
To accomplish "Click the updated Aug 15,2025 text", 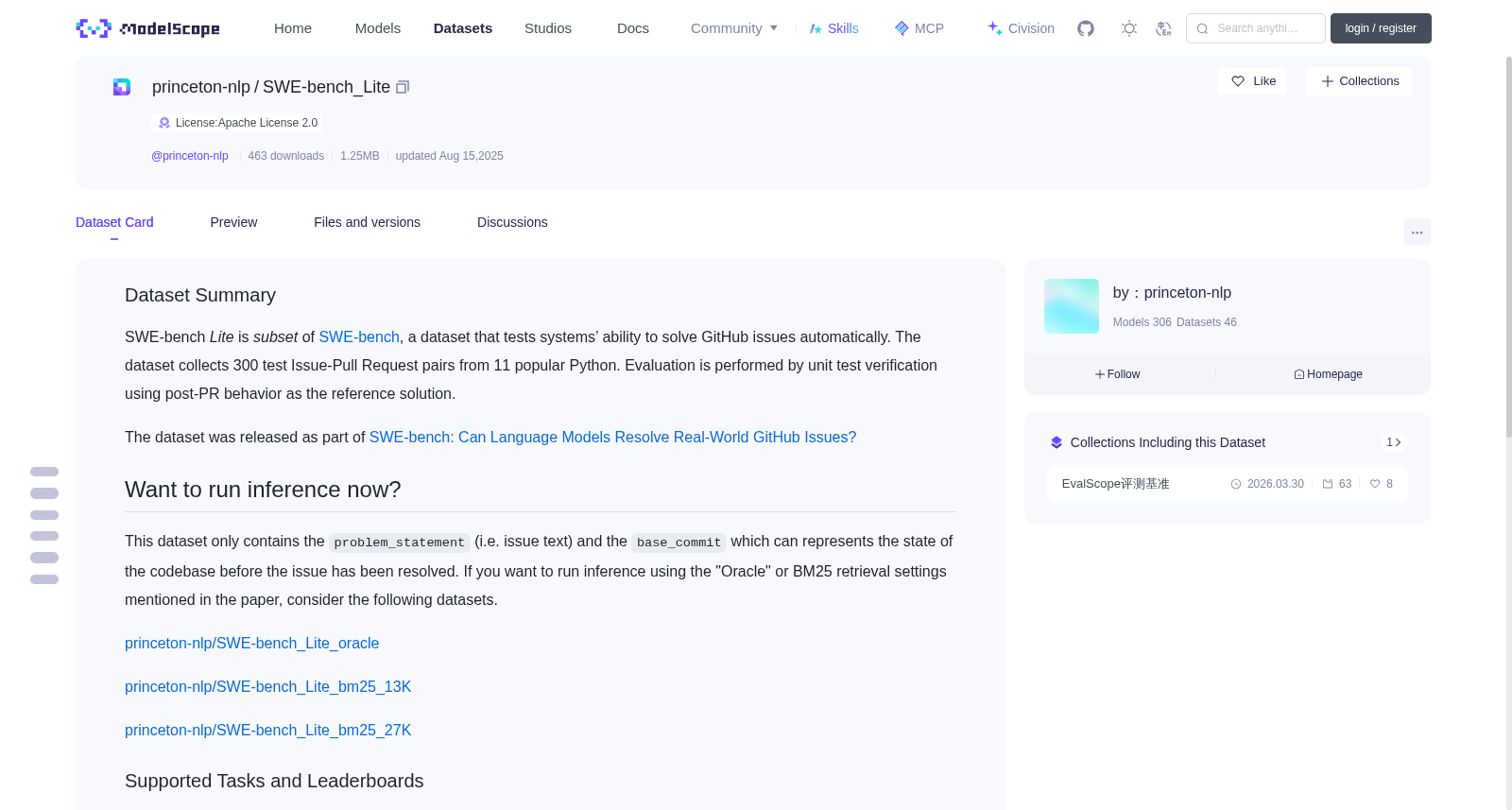I will 449,156.
